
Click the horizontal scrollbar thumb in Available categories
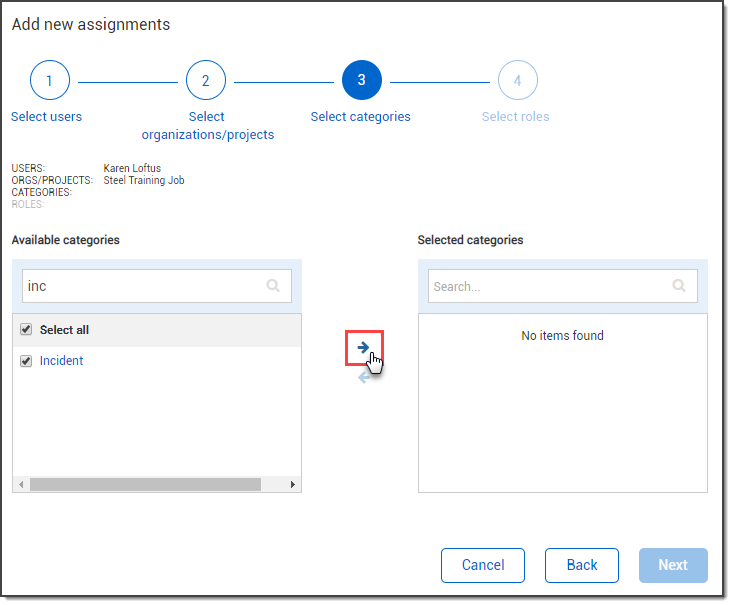145,484
